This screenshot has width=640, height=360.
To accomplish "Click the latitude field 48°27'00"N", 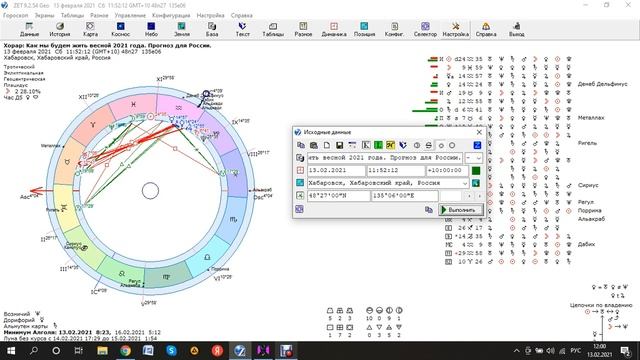I will (338, 196).
